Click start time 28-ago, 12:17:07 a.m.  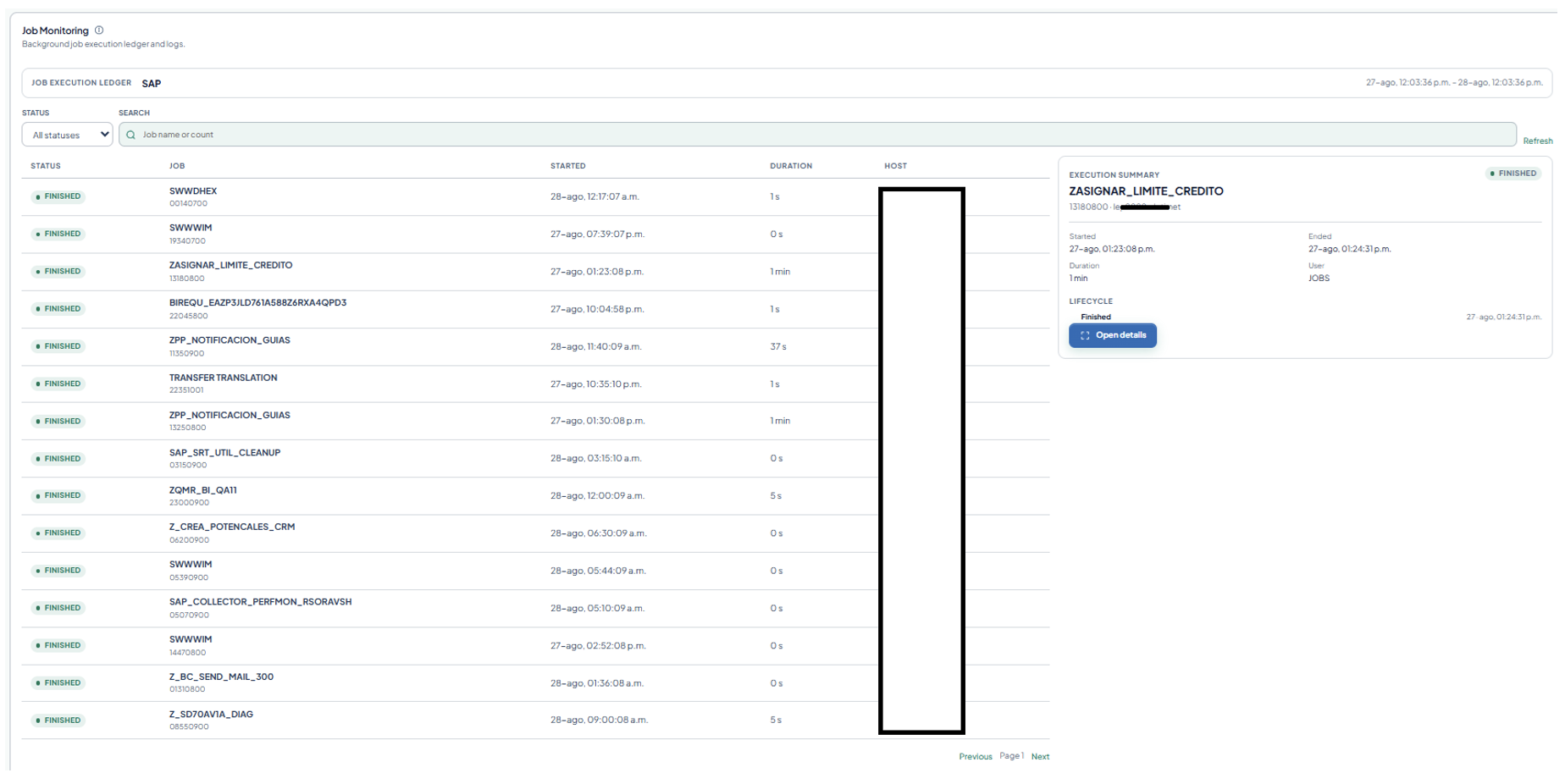pos(594,196)
